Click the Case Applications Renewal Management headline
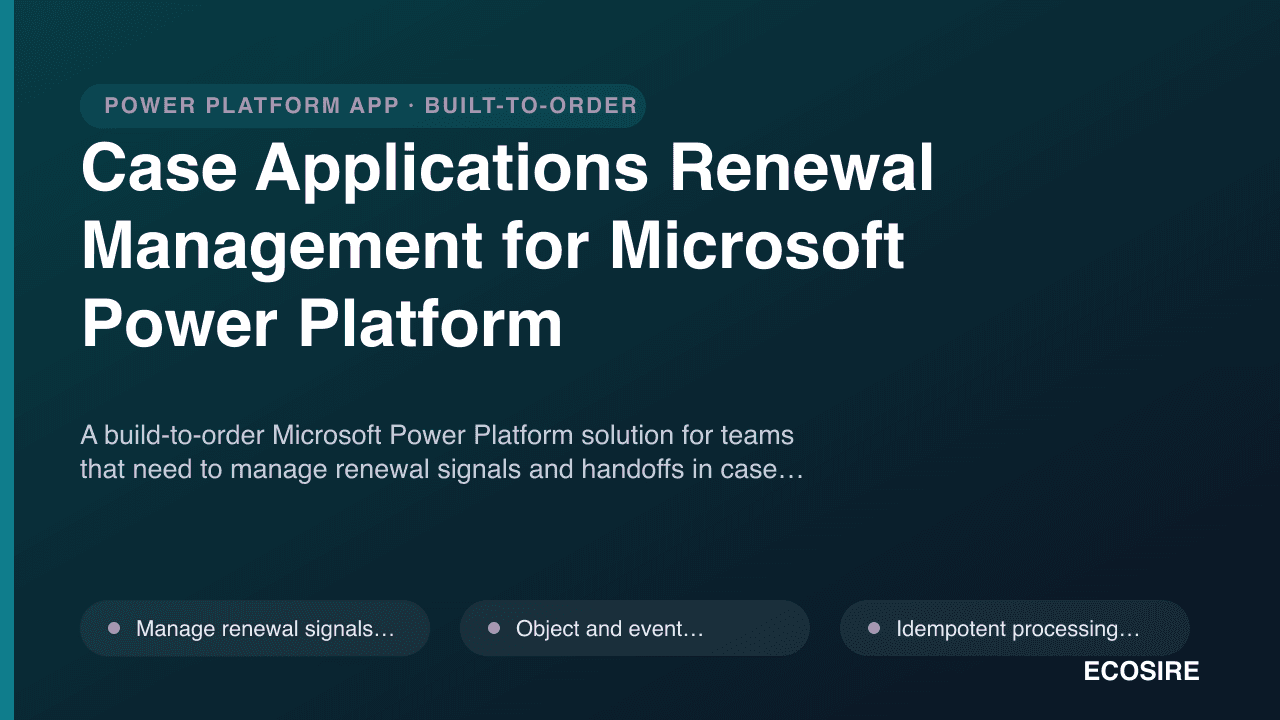Screen dimensions: 1280x720 (508, 246)
